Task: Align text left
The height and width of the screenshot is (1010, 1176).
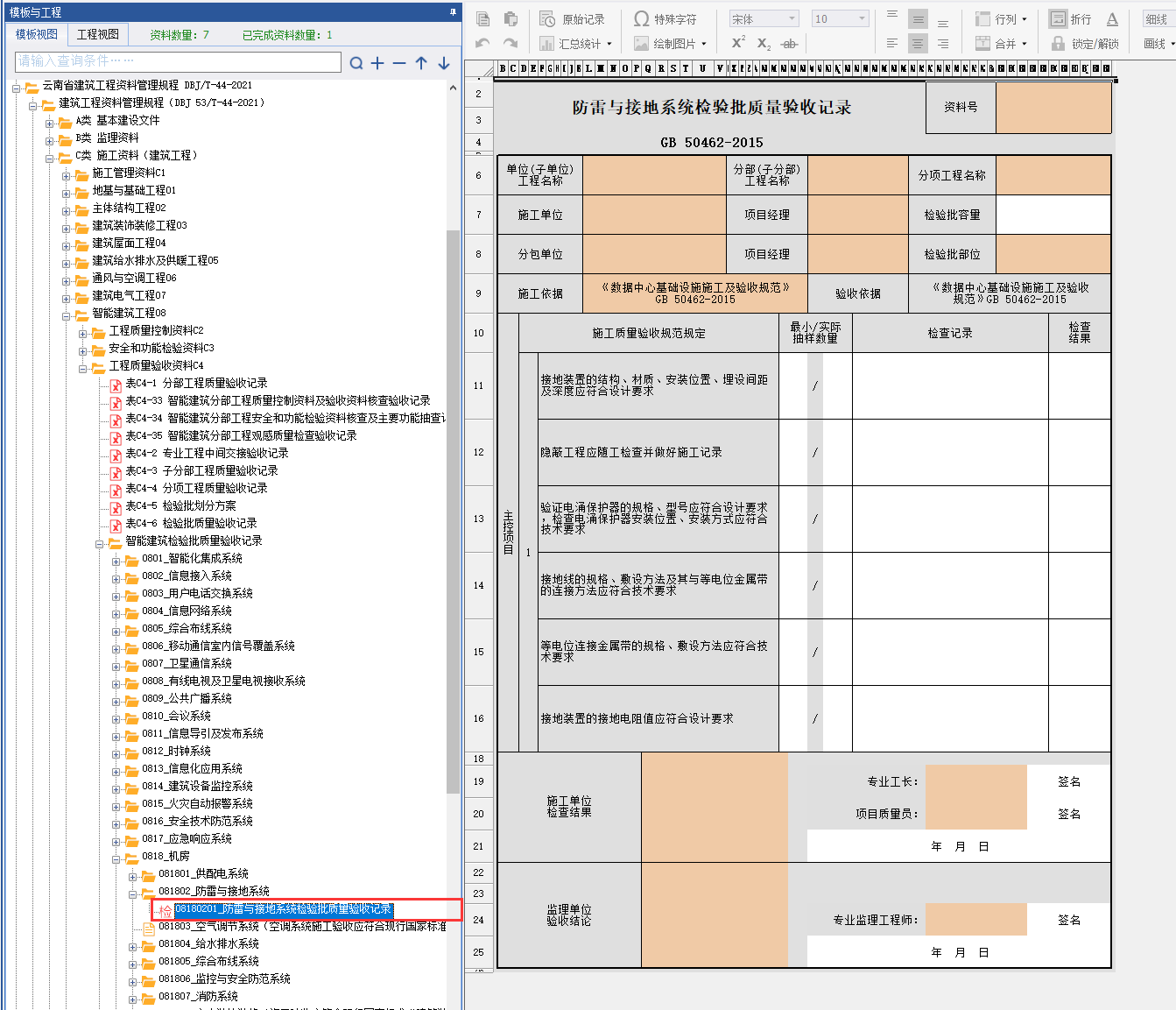Action: pos(892,43)
